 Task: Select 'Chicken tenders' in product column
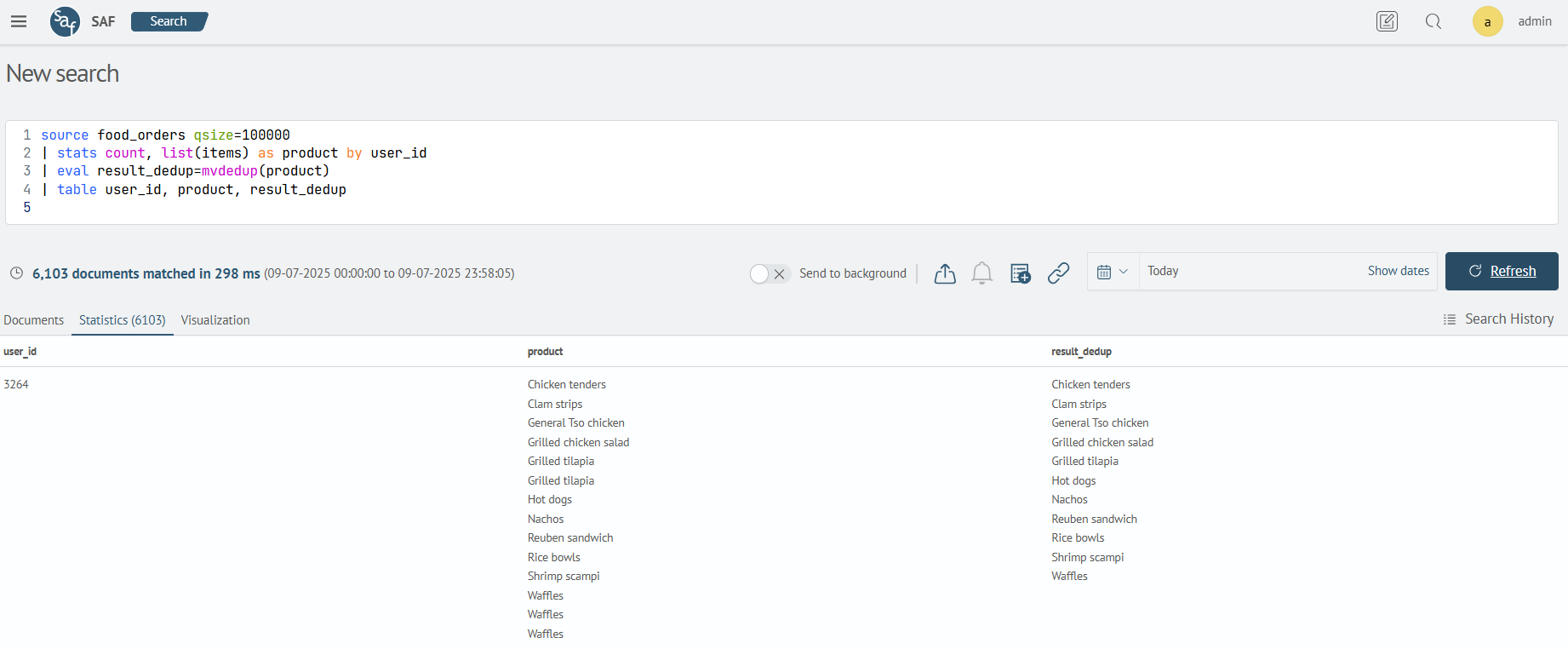click(x=567, y=385)
